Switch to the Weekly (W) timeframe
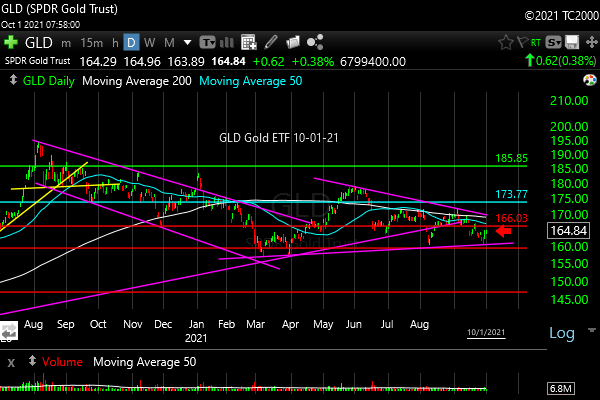Viewport: 600px width, 400px height. pyautogui.click(x=149, y=42)
